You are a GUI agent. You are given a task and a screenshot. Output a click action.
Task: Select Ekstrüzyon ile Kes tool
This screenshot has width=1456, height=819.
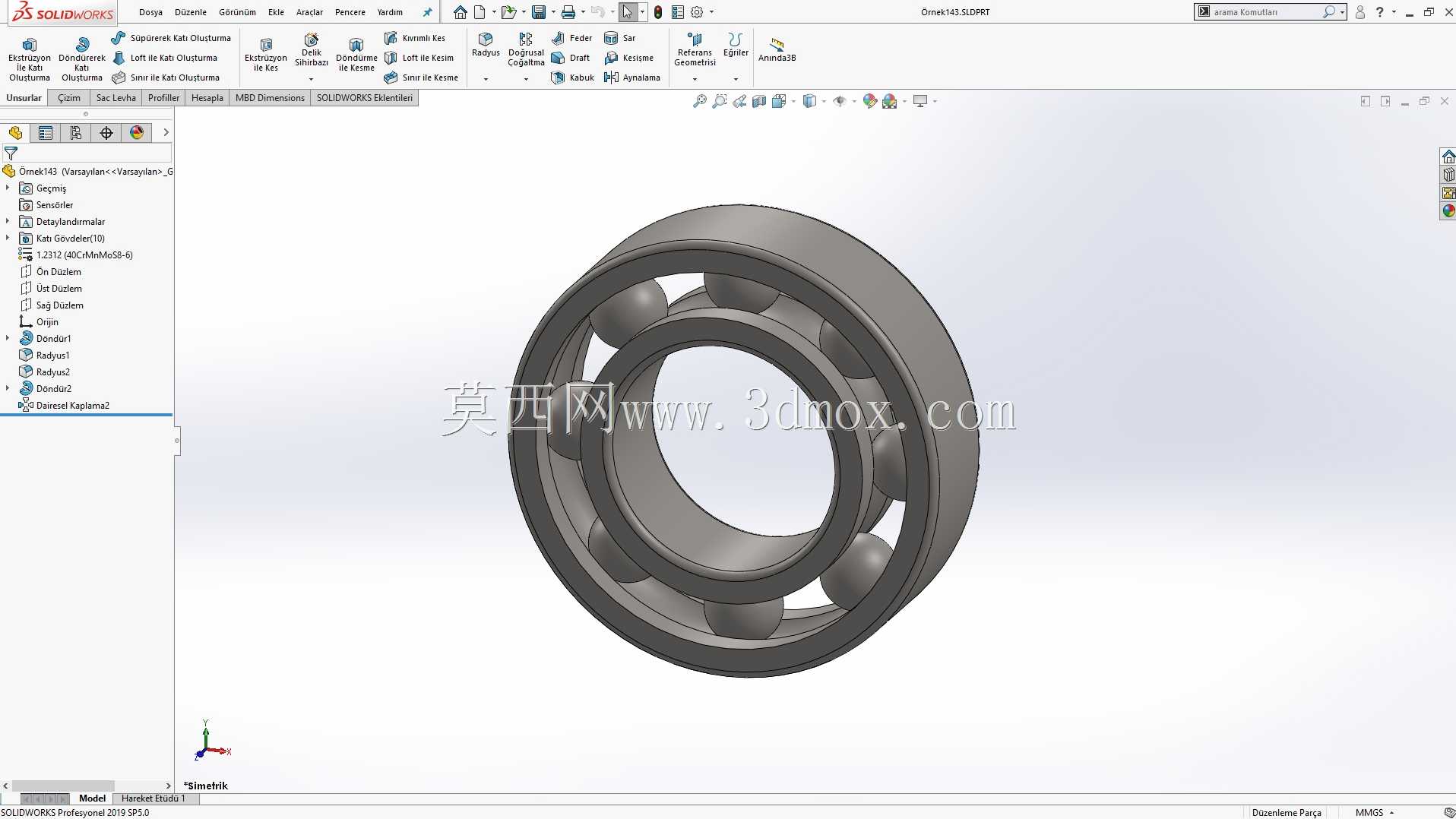click(x=266, y=55)
